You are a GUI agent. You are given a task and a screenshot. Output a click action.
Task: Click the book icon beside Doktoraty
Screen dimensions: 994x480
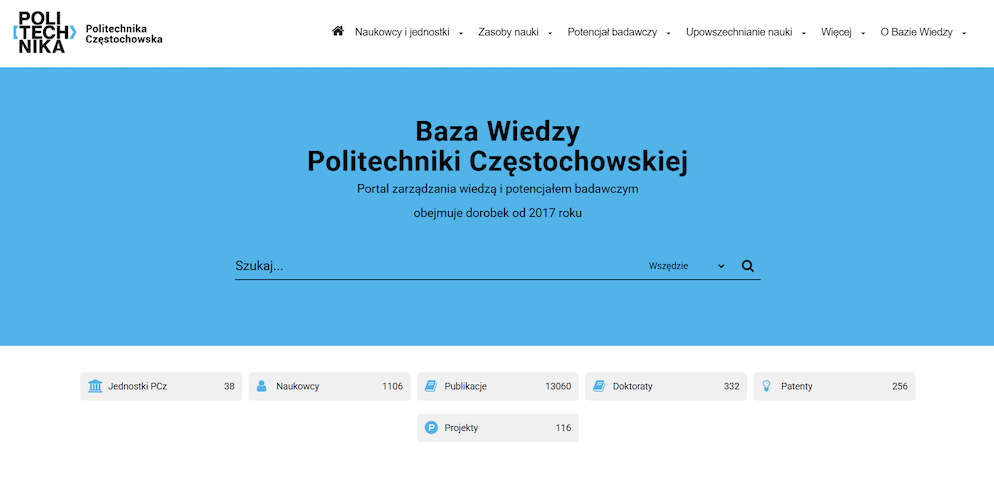pyautogui.click(x=598, y=386)
